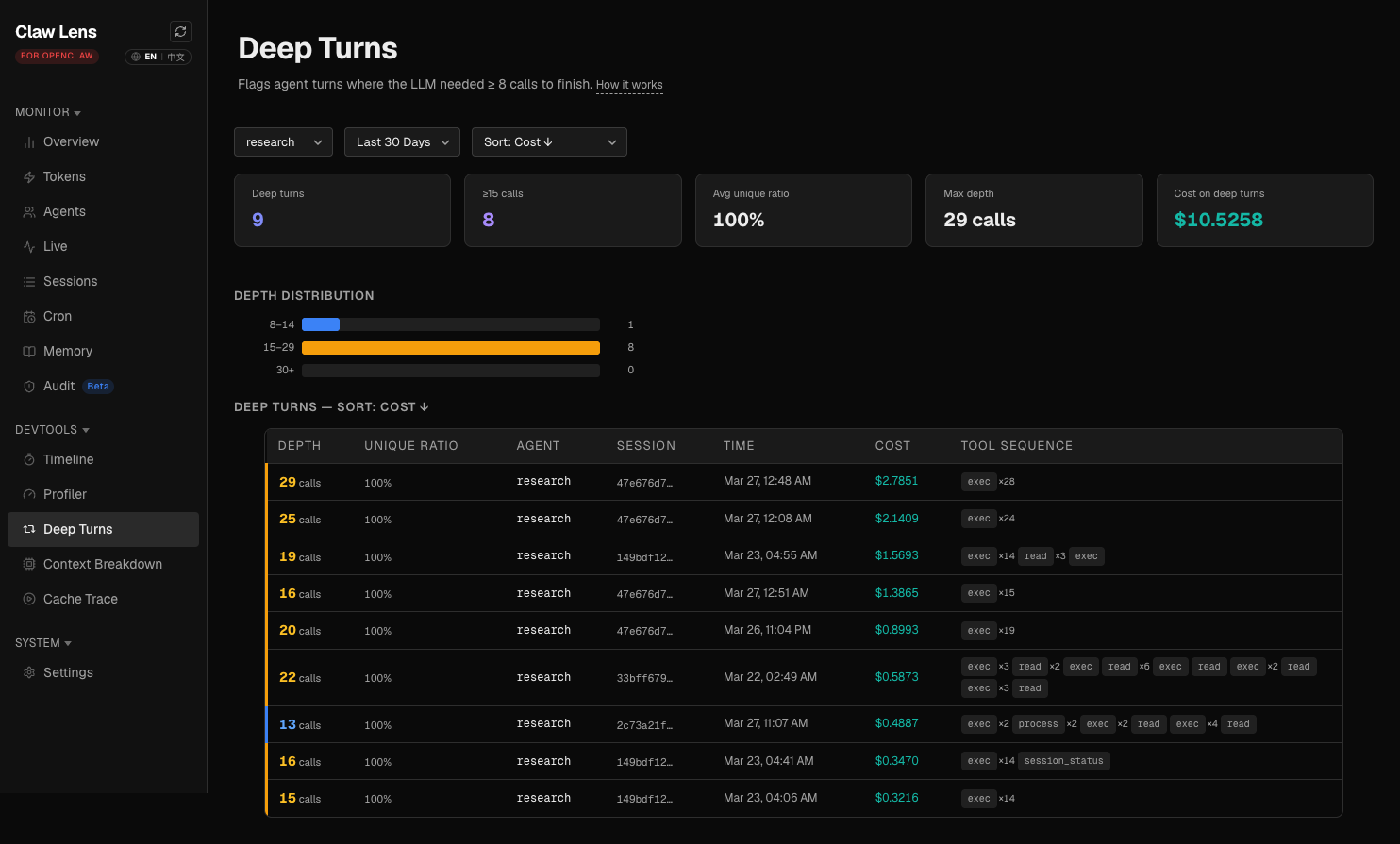Screen dimensions: 1400x844
Task: Select EN language option
Action: click(151, 57)
